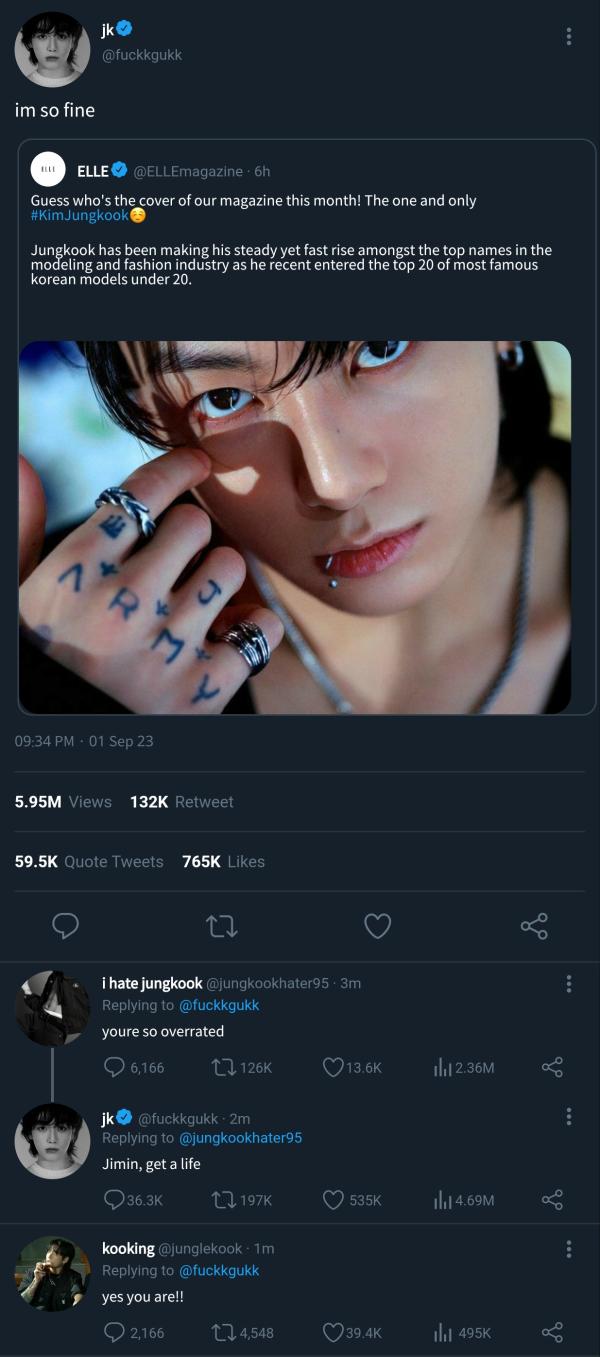Viewport: 600px width, 1357px height.
Task: Open the ELLE magazine profile avatar
Action: 48,171
